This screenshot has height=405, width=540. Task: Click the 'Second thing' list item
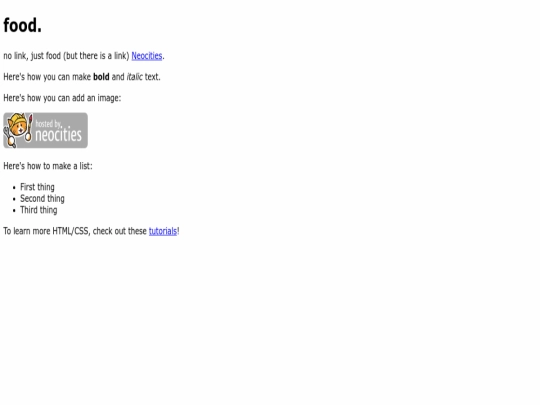(42, 199)
